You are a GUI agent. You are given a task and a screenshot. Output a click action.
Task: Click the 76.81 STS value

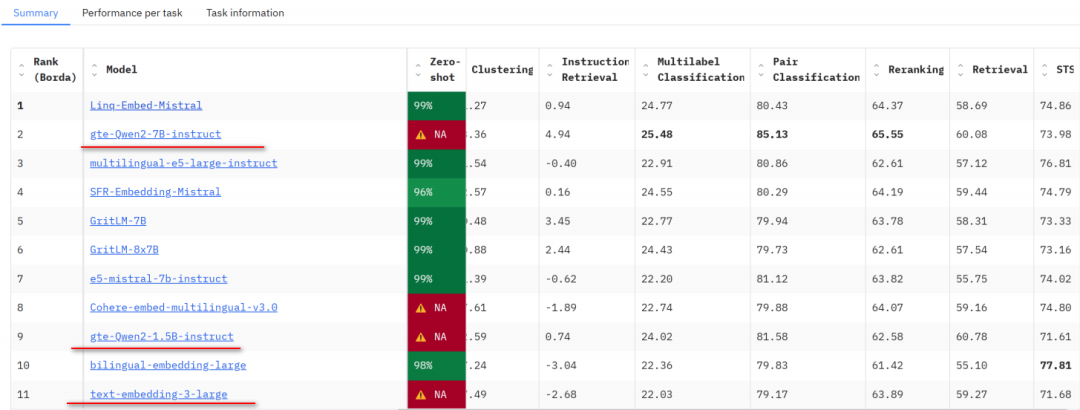[x=1055, y=163]
